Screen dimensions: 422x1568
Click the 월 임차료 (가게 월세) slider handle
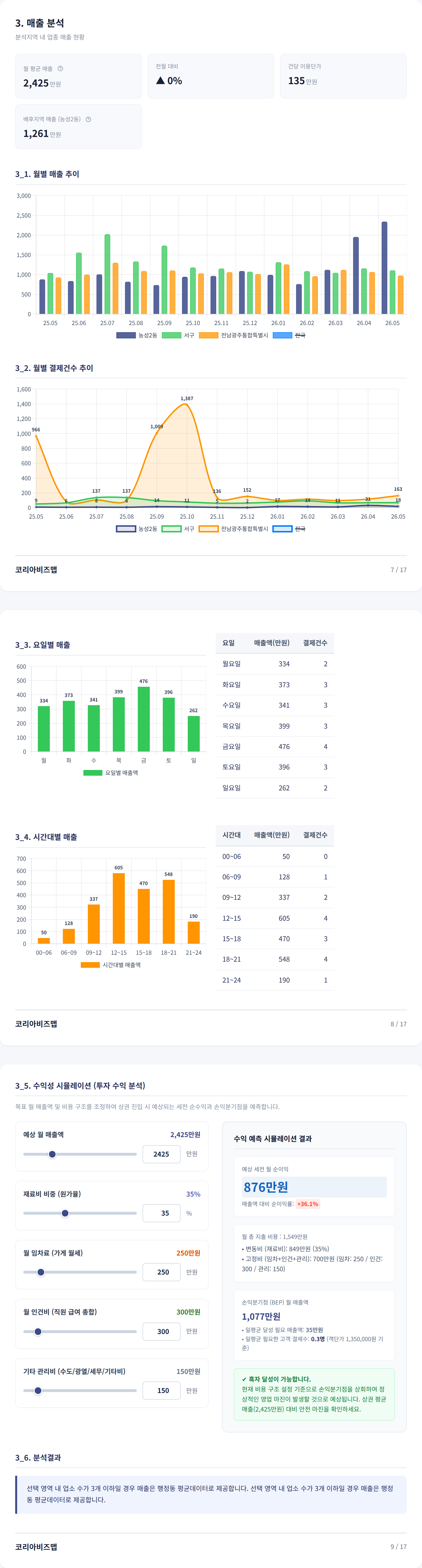41,1272
